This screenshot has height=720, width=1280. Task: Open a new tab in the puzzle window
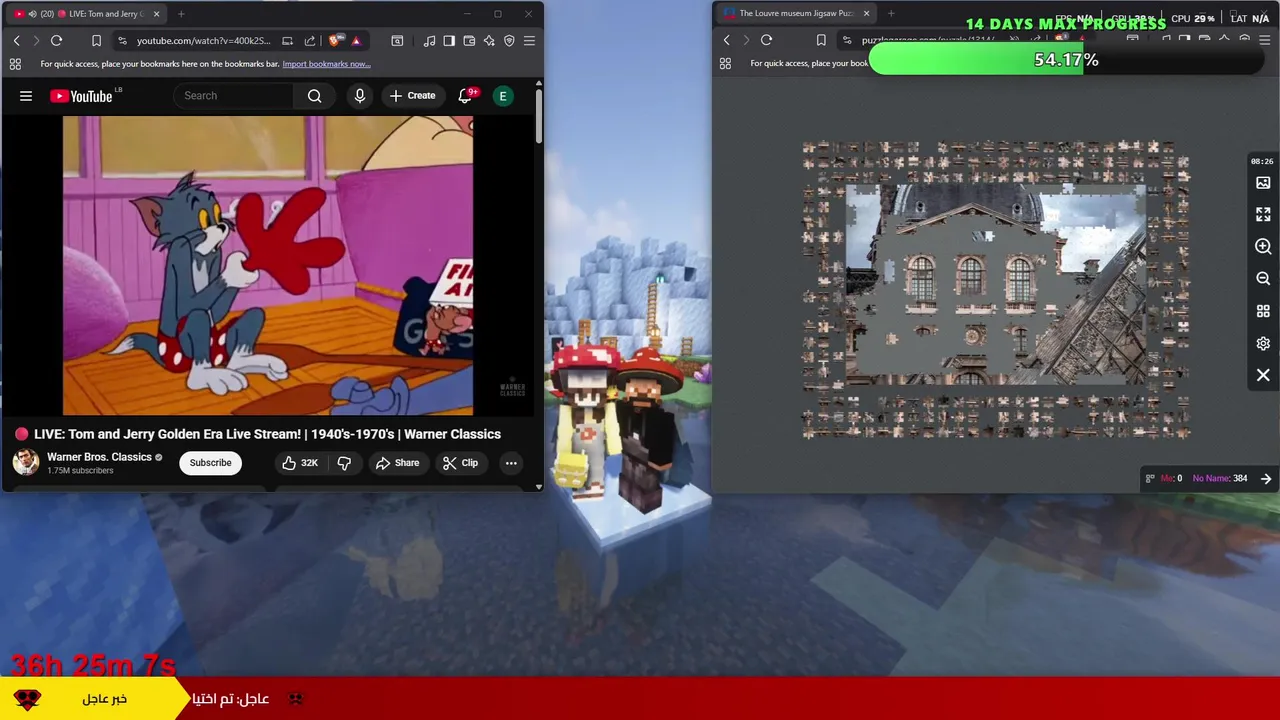891,14
